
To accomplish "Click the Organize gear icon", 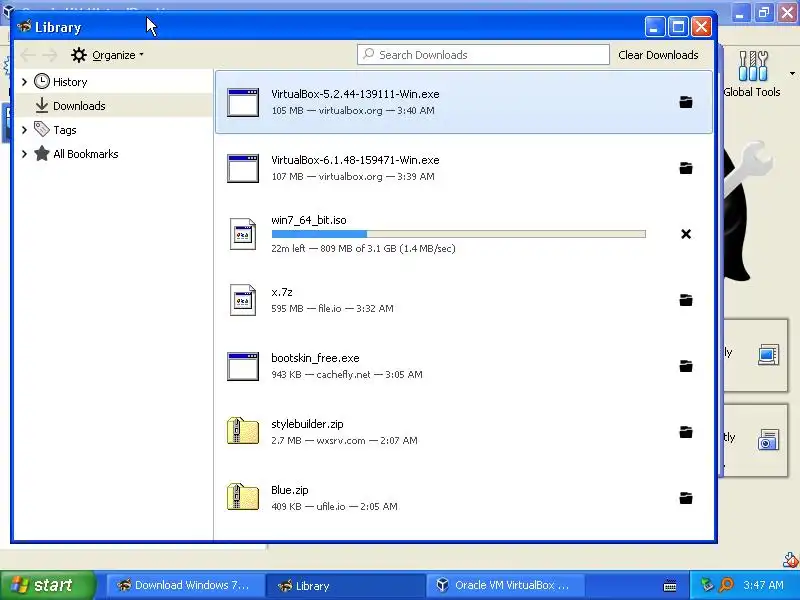I will 79,55.
